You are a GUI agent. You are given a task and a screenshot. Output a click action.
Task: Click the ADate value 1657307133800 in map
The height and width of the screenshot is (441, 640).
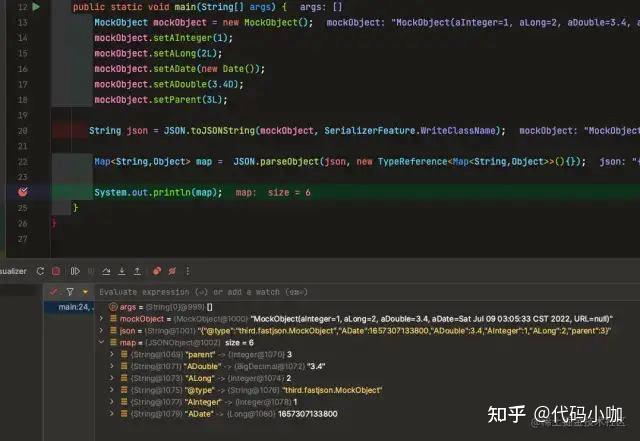pyautogui.click(x=308, y=414)
